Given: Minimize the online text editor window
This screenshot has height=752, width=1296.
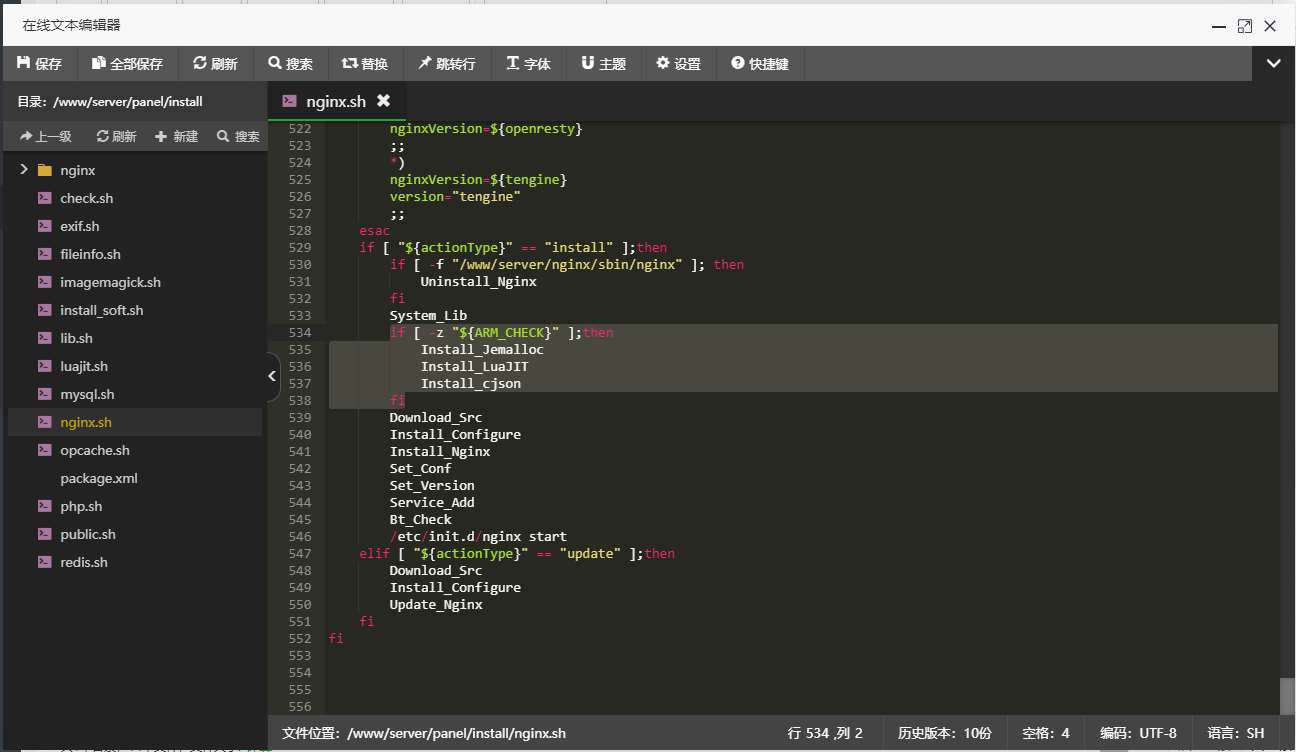Looking at the screenshot, I should 1219,26.
